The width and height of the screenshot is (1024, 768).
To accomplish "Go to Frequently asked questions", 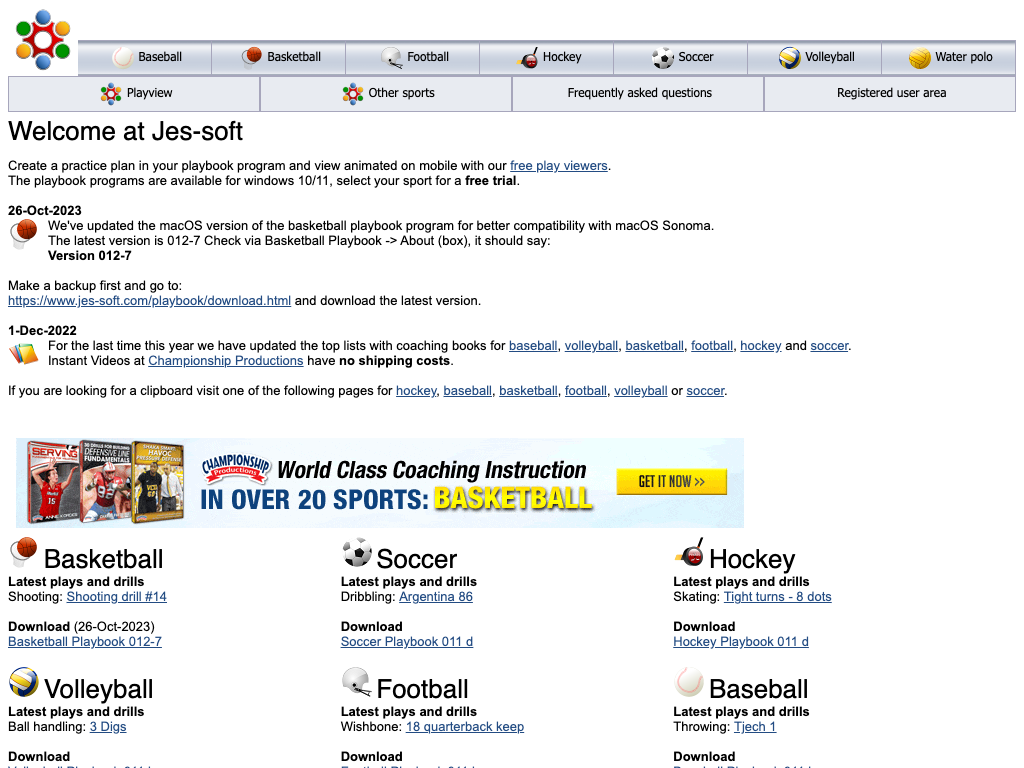I will 639,93.
